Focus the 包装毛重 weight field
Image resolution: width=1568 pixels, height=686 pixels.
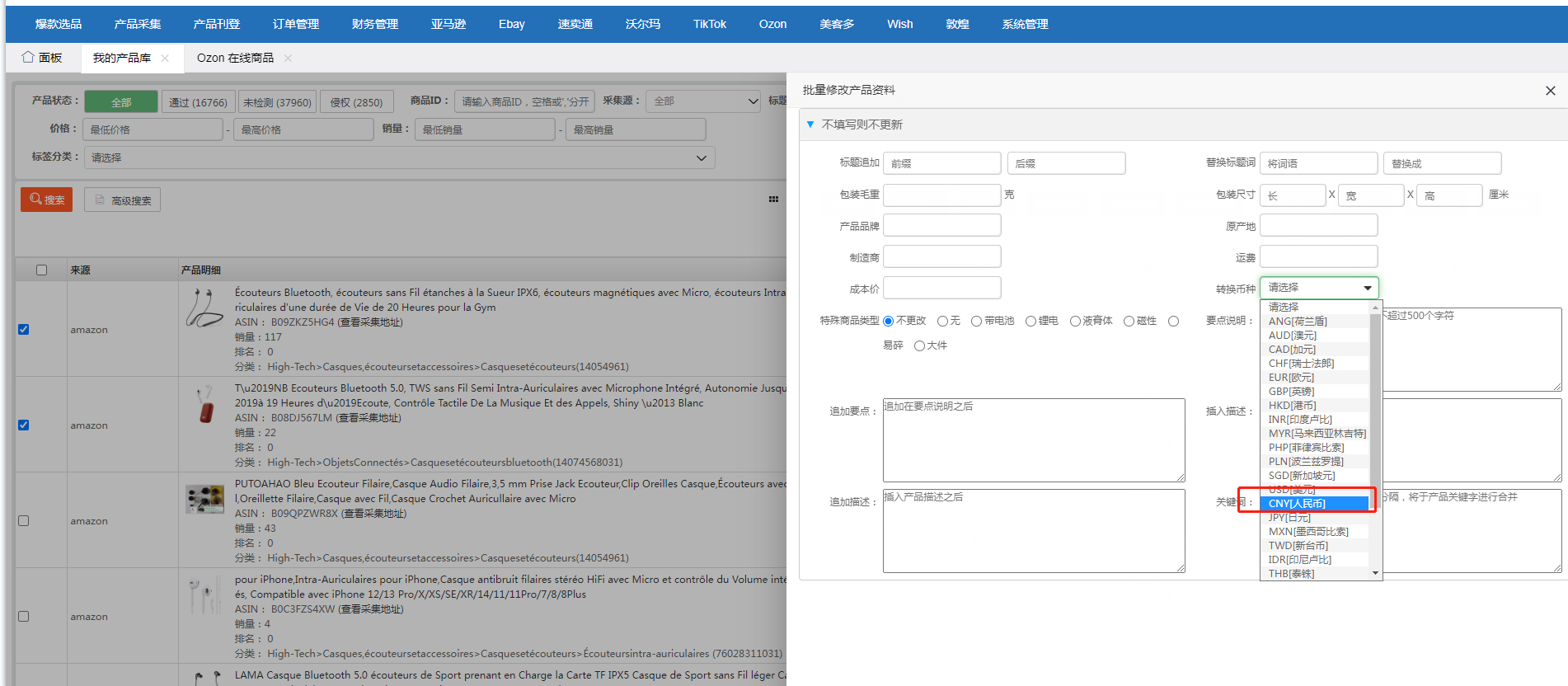click(x=942, y=195)
